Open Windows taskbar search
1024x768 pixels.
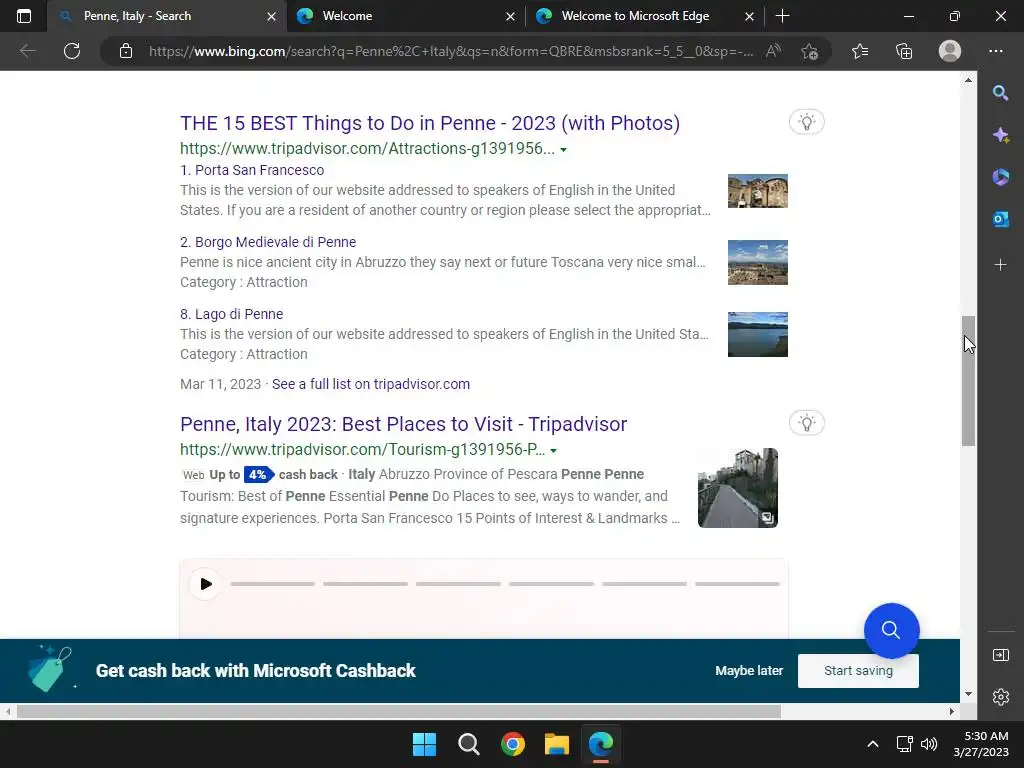pyautogui.click(x=468, y=744)
